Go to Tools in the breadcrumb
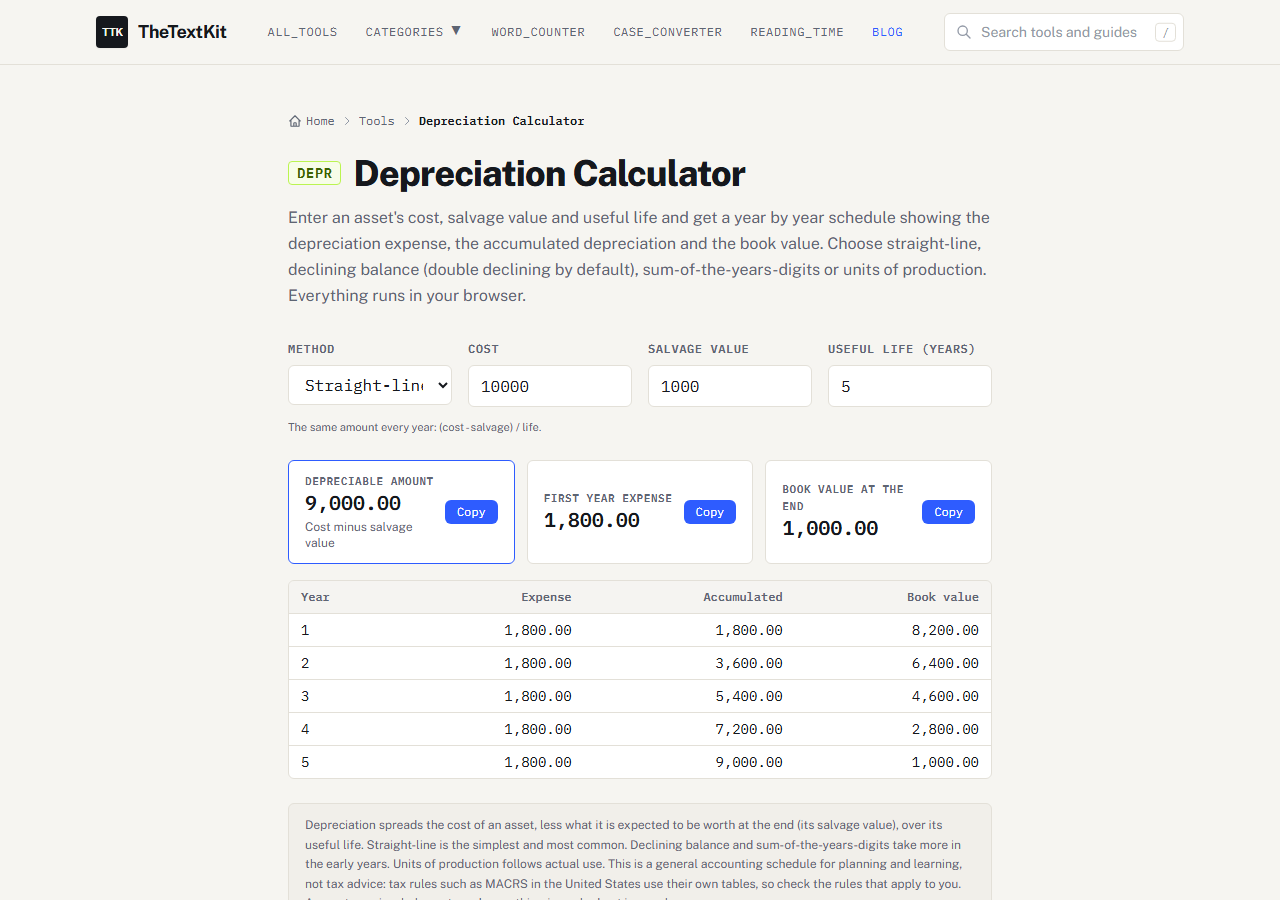Viewport: 1280px width, 900px height. tap(377, 121)
